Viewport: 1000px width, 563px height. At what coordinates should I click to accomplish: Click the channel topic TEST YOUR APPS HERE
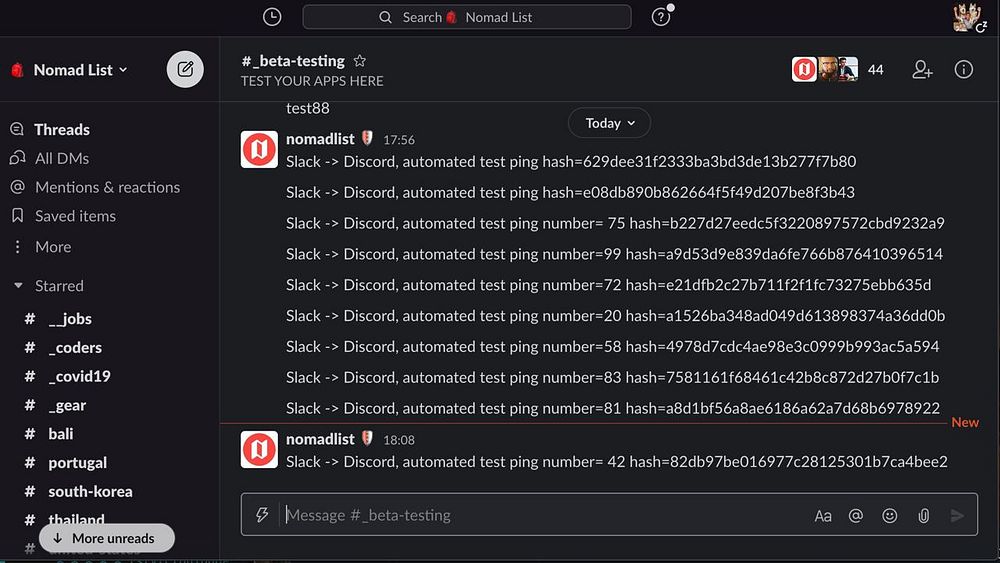[312, 81]
